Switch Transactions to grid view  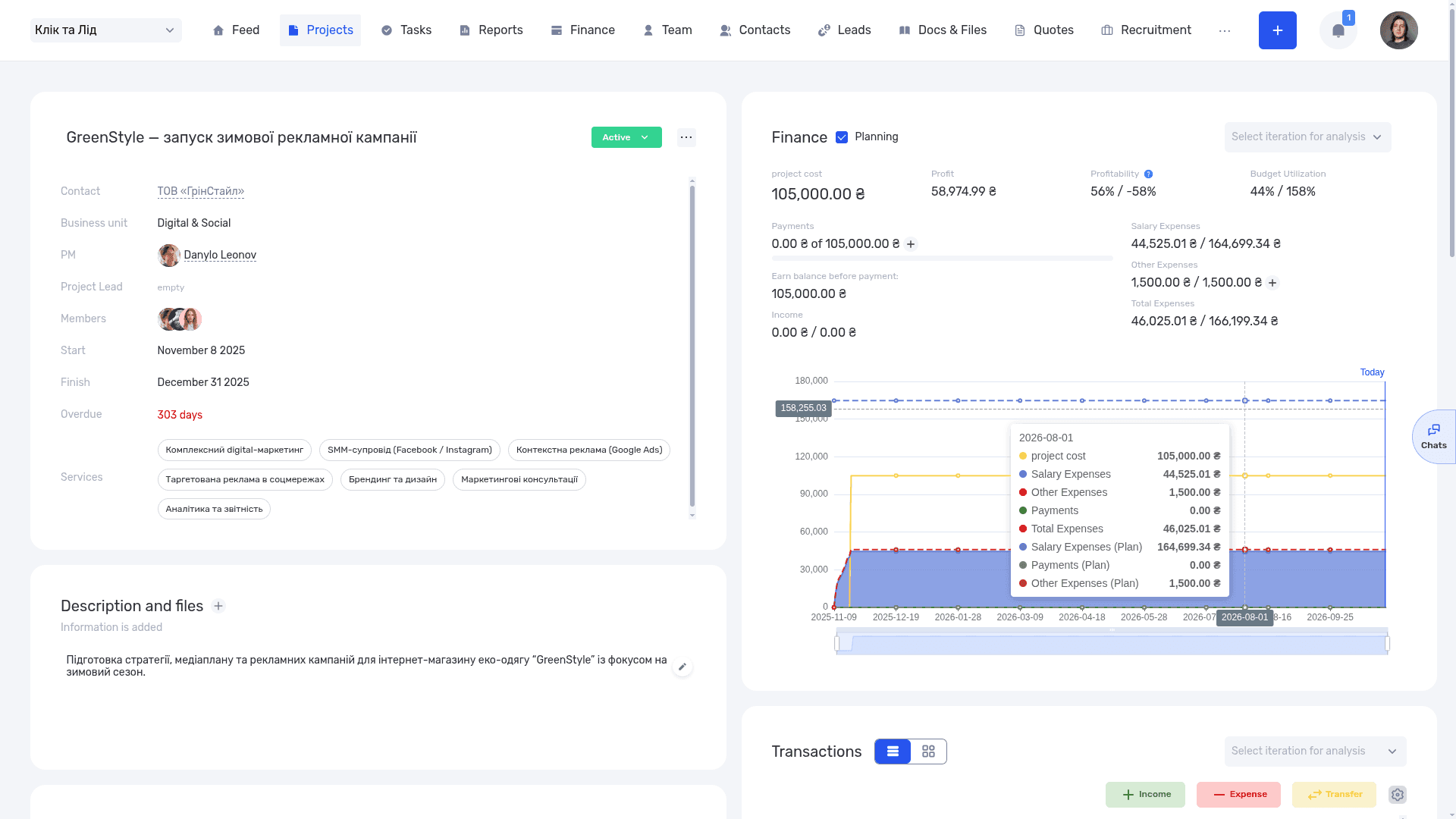(x=928, y=752)
